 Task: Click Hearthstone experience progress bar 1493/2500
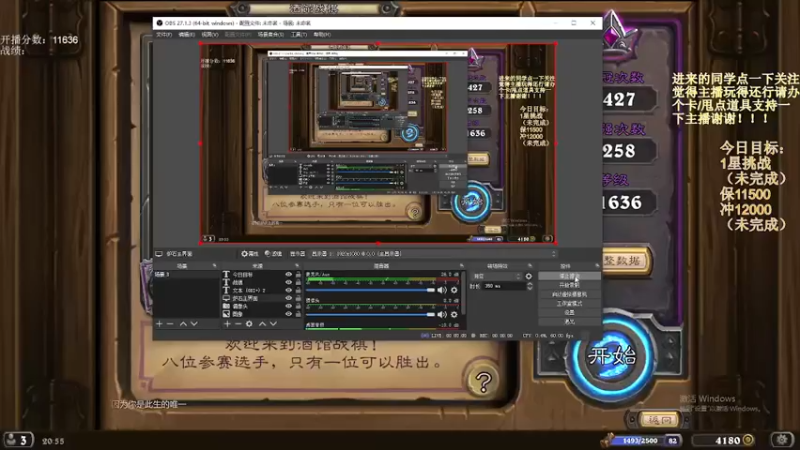point(640,440)
